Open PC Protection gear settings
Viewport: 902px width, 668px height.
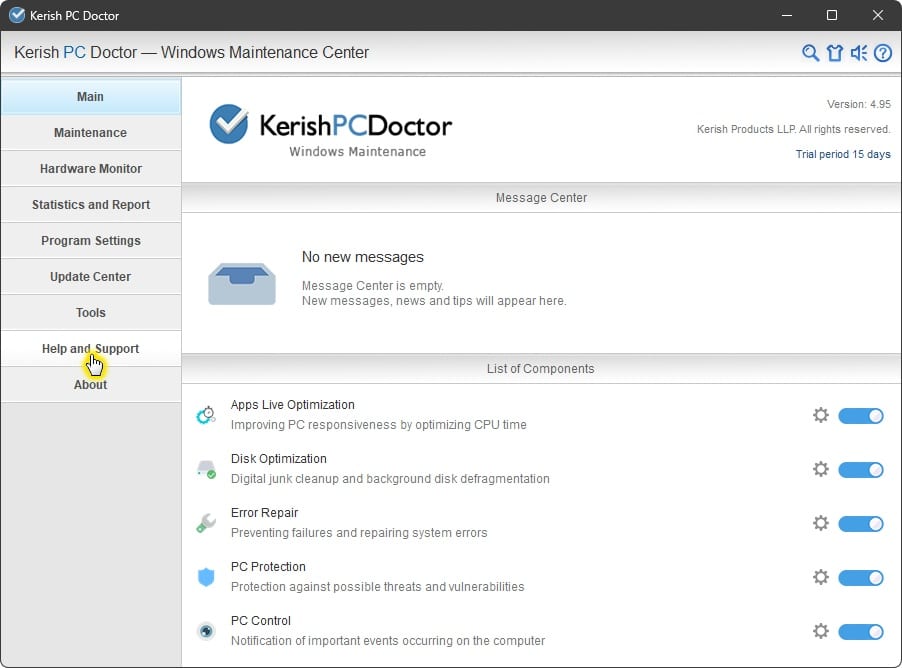pyautogui.click(x=821, y=577)
